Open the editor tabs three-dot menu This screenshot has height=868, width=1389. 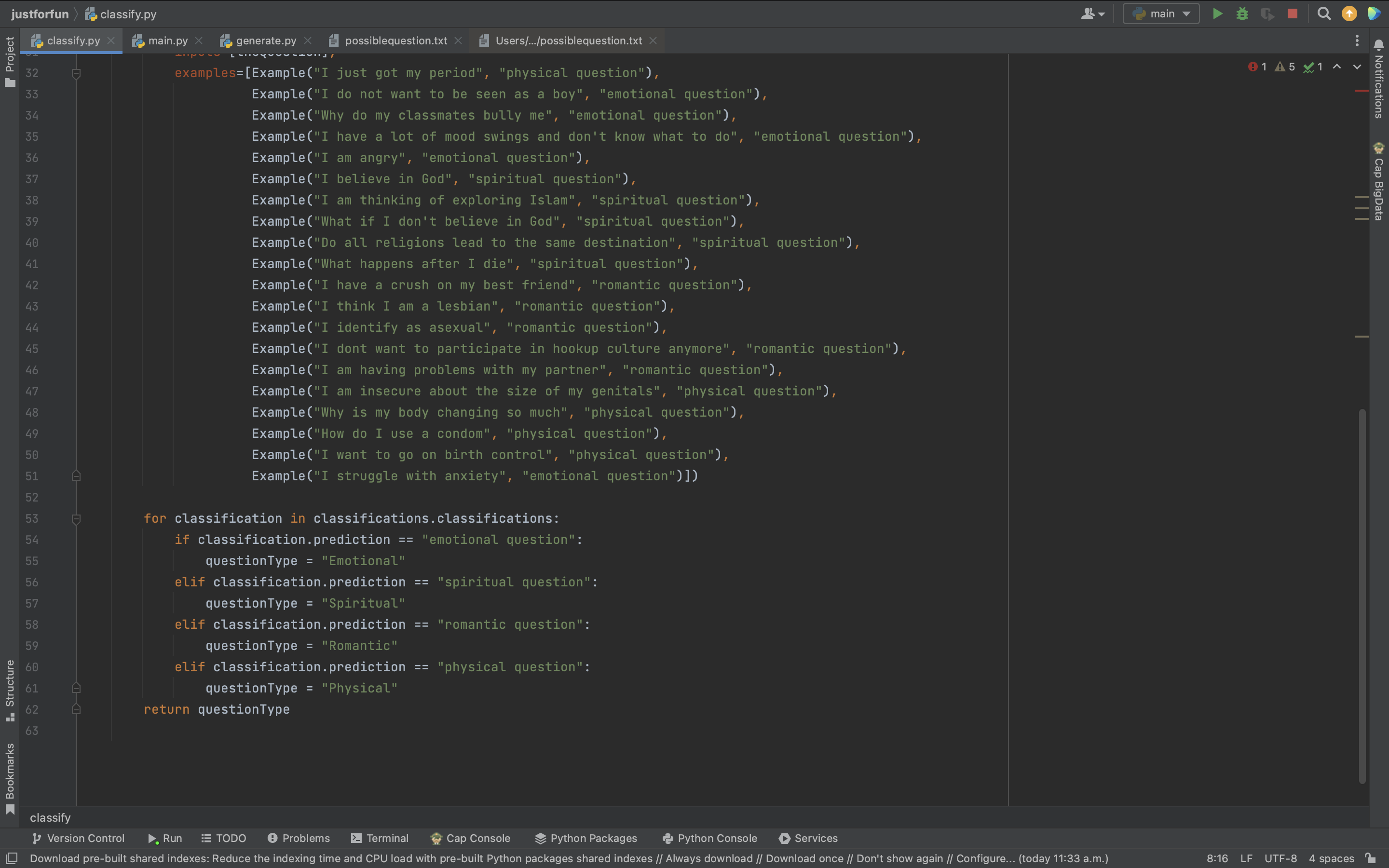pos(1357,40)
